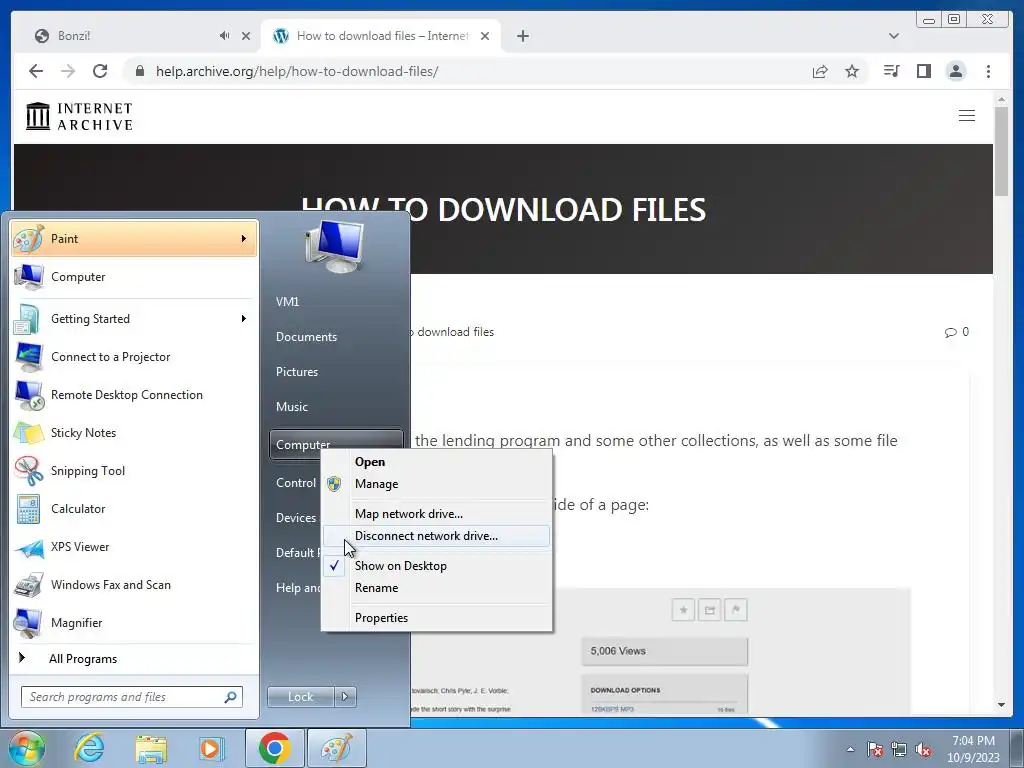Open Music in Start menu
Viewport: 1024px width, 768px height.
[x=292, y=407]
